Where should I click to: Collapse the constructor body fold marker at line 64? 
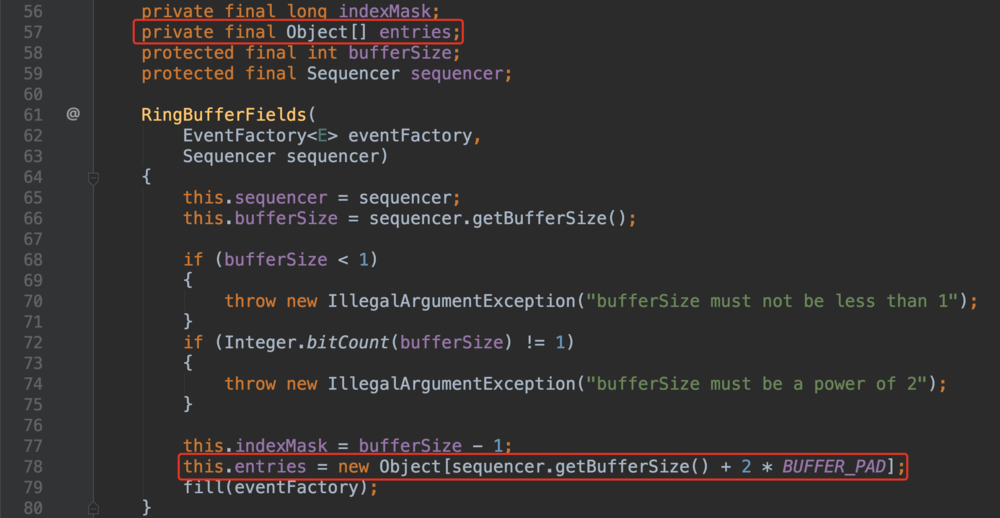(x=93, y=177)
